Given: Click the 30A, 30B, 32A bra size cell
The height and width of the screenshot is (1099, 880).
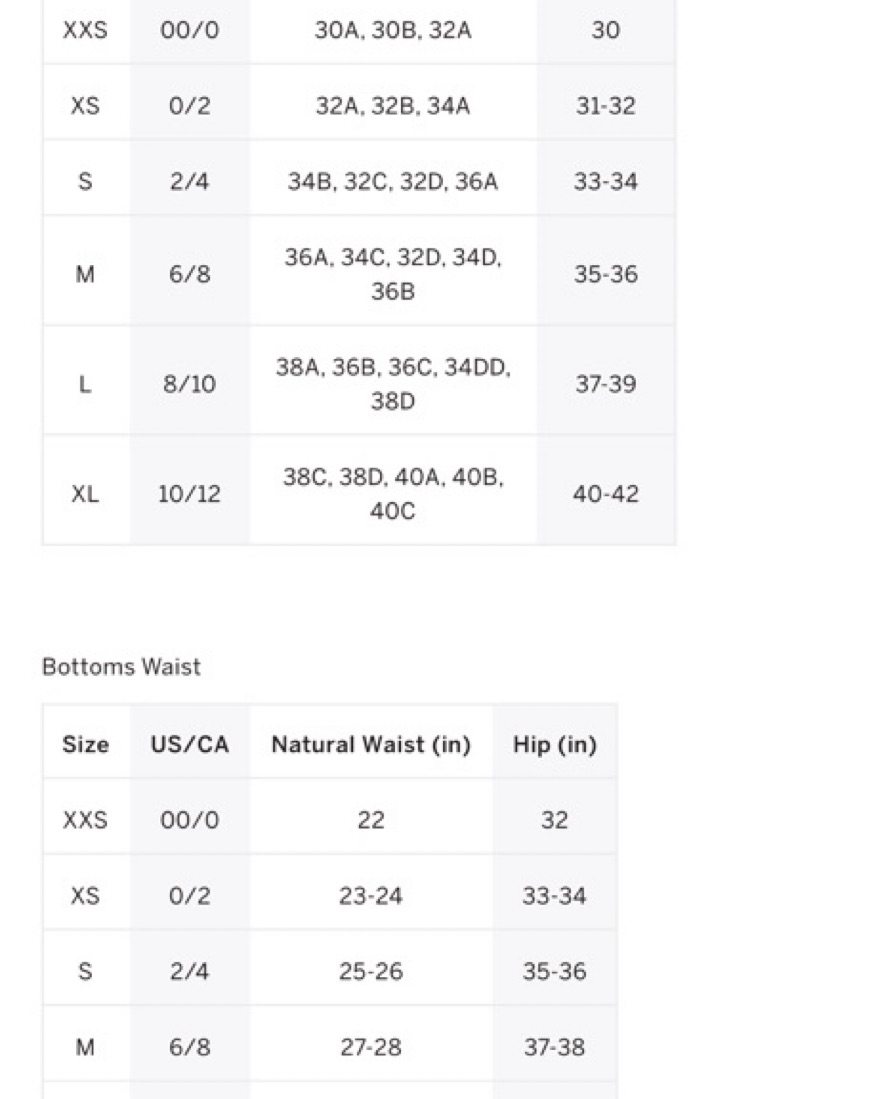Looking at the screenshot, I should tap(393, 31).
